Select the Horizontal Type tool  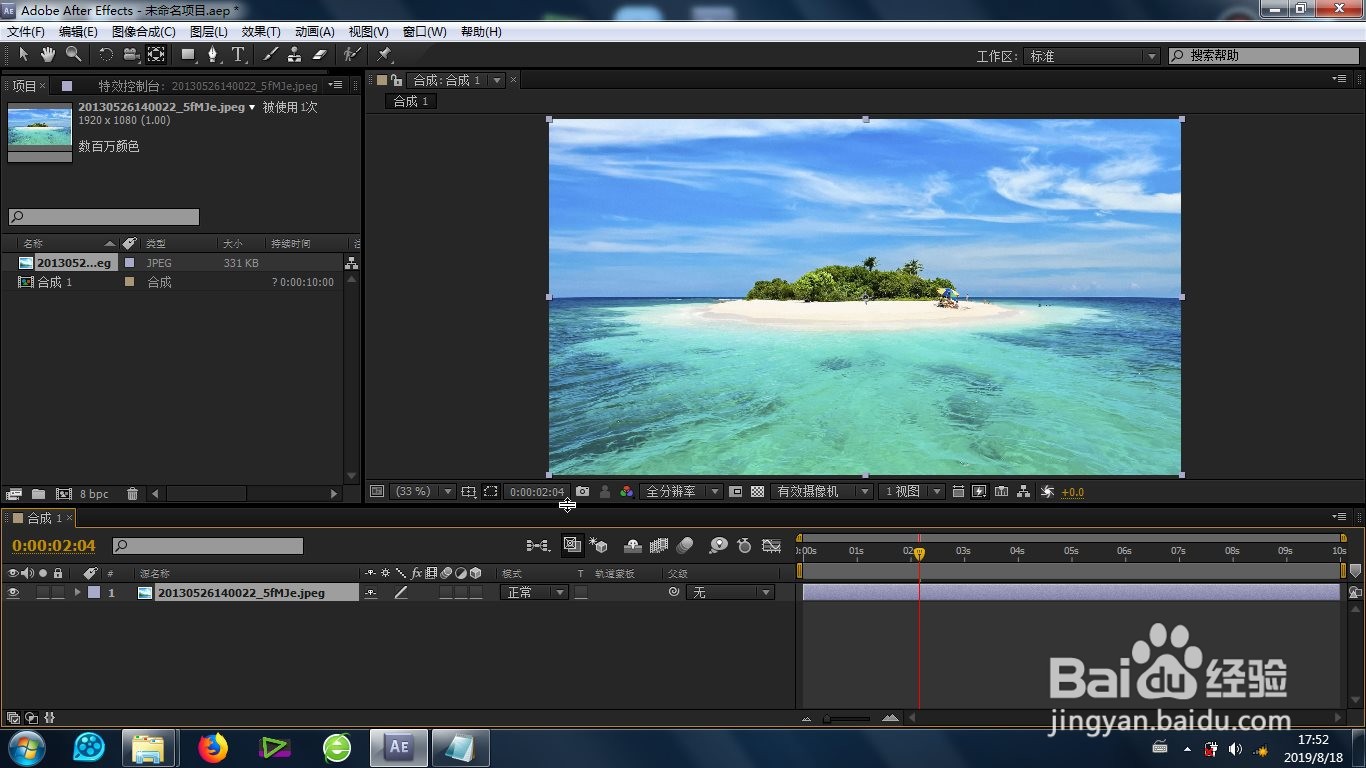238,54
